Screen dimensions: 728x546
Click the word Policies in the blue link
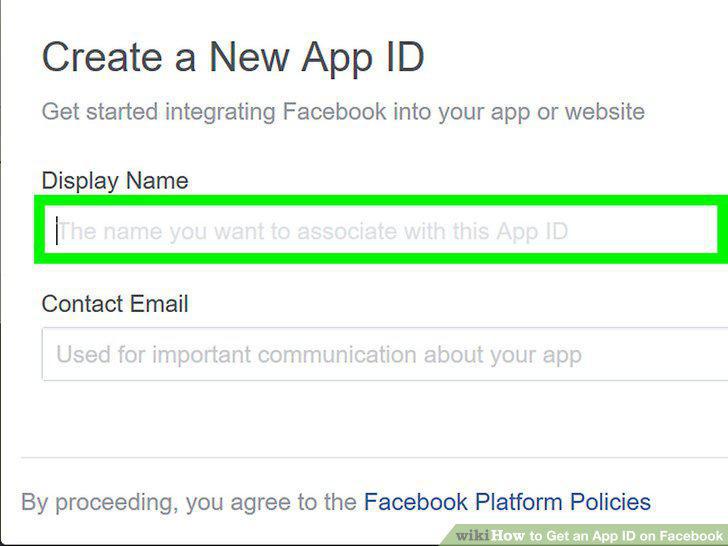pyautogui.click(x=610, y=502)
